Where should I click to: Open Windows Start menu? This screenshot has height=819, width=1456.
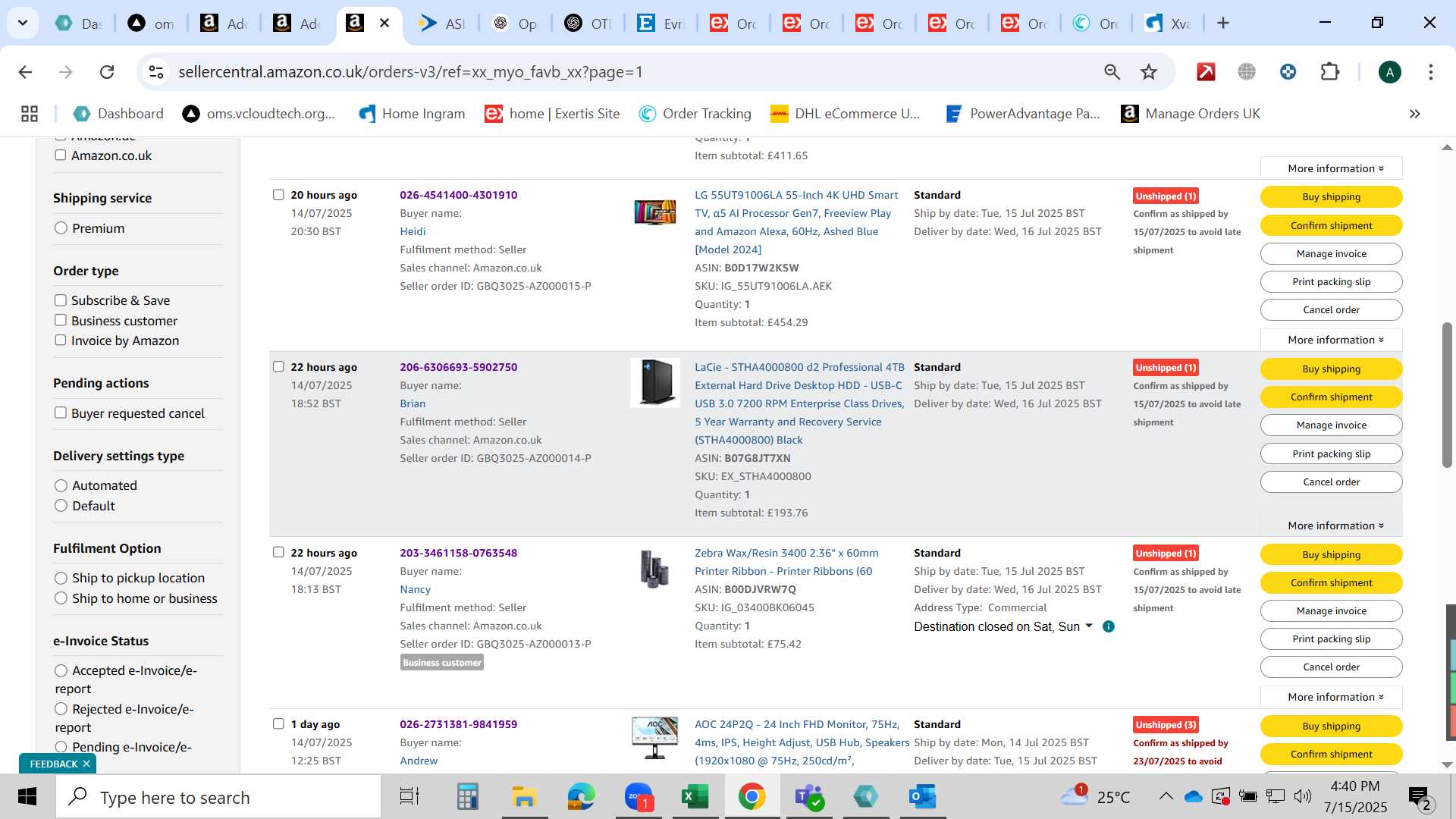point(27,797)
